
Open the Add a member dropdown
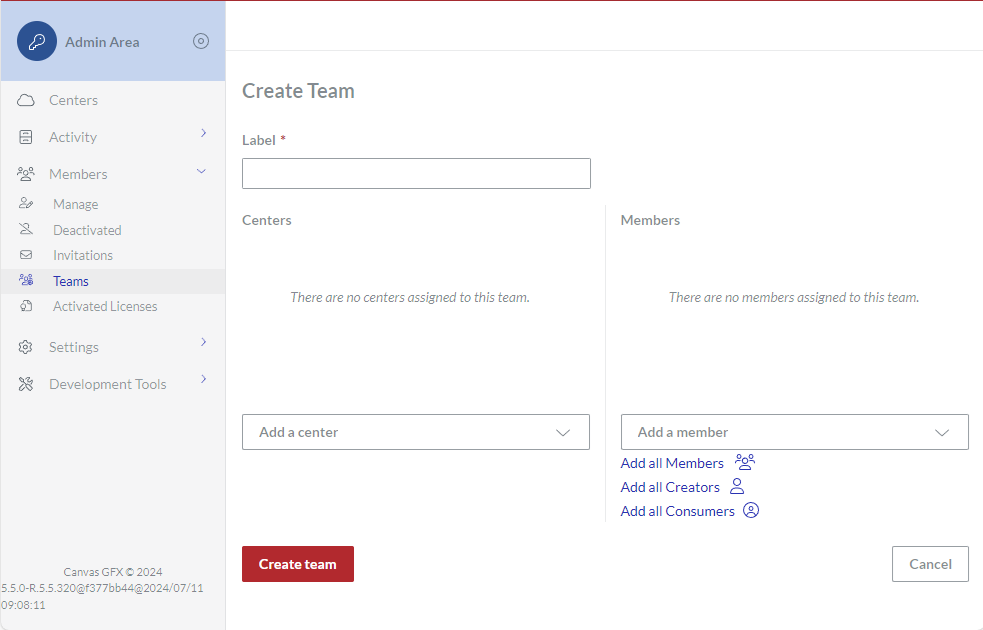795,432
